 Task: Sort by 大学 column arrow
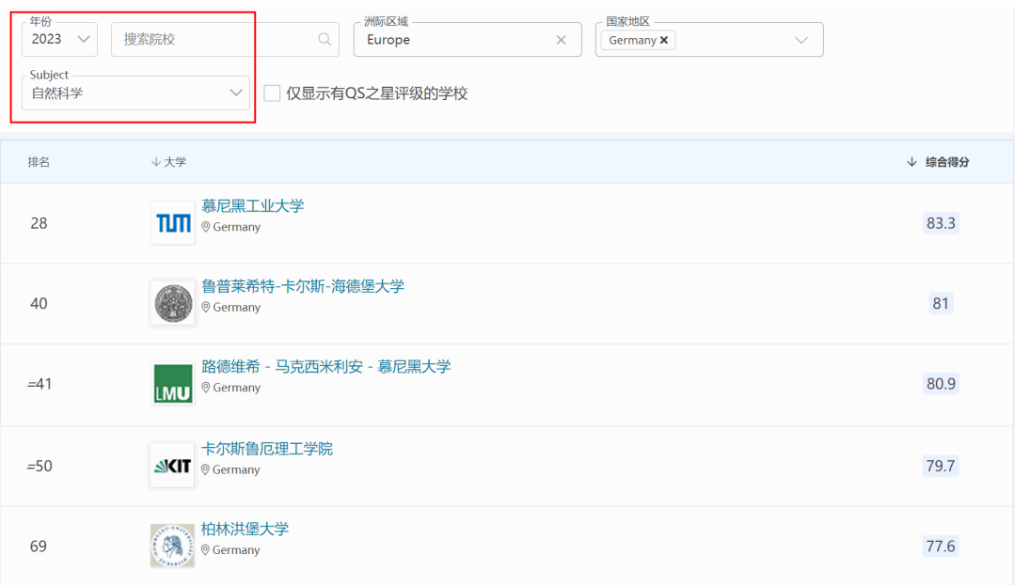click(x=155, y=162)
